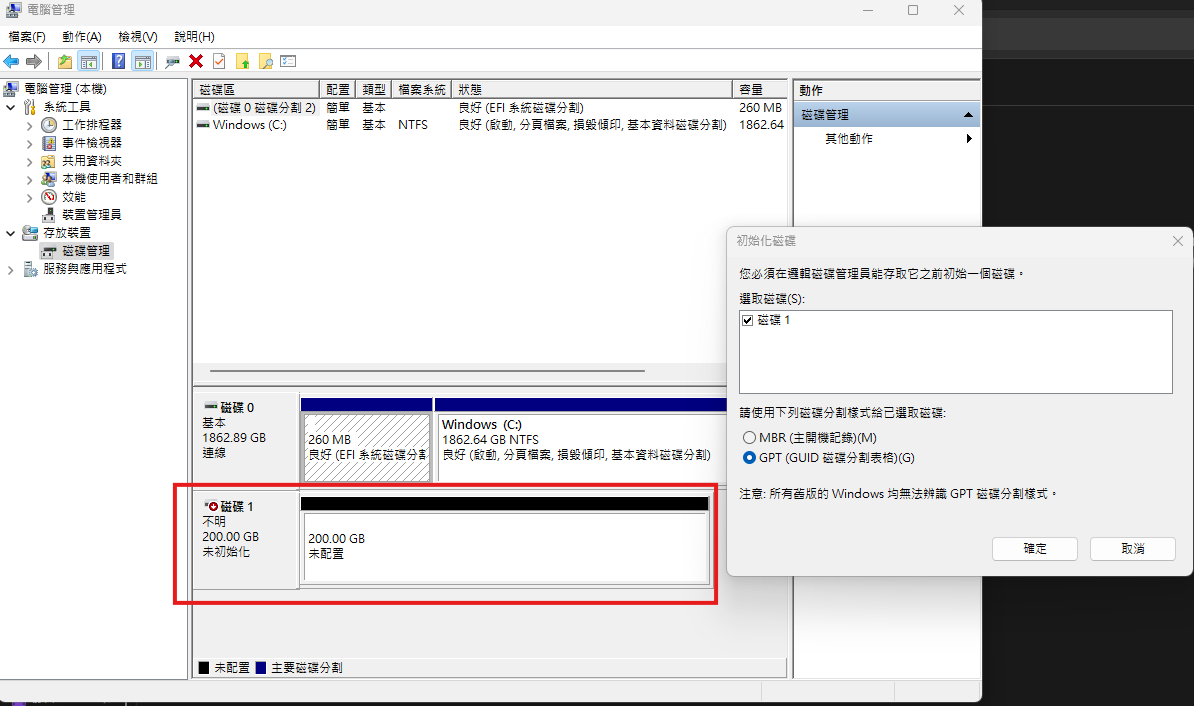This screenshot has width=1194, height=706.
Task: Open the 檔案(F) menu
Action: pyautogui.click(x=27, y=36)
